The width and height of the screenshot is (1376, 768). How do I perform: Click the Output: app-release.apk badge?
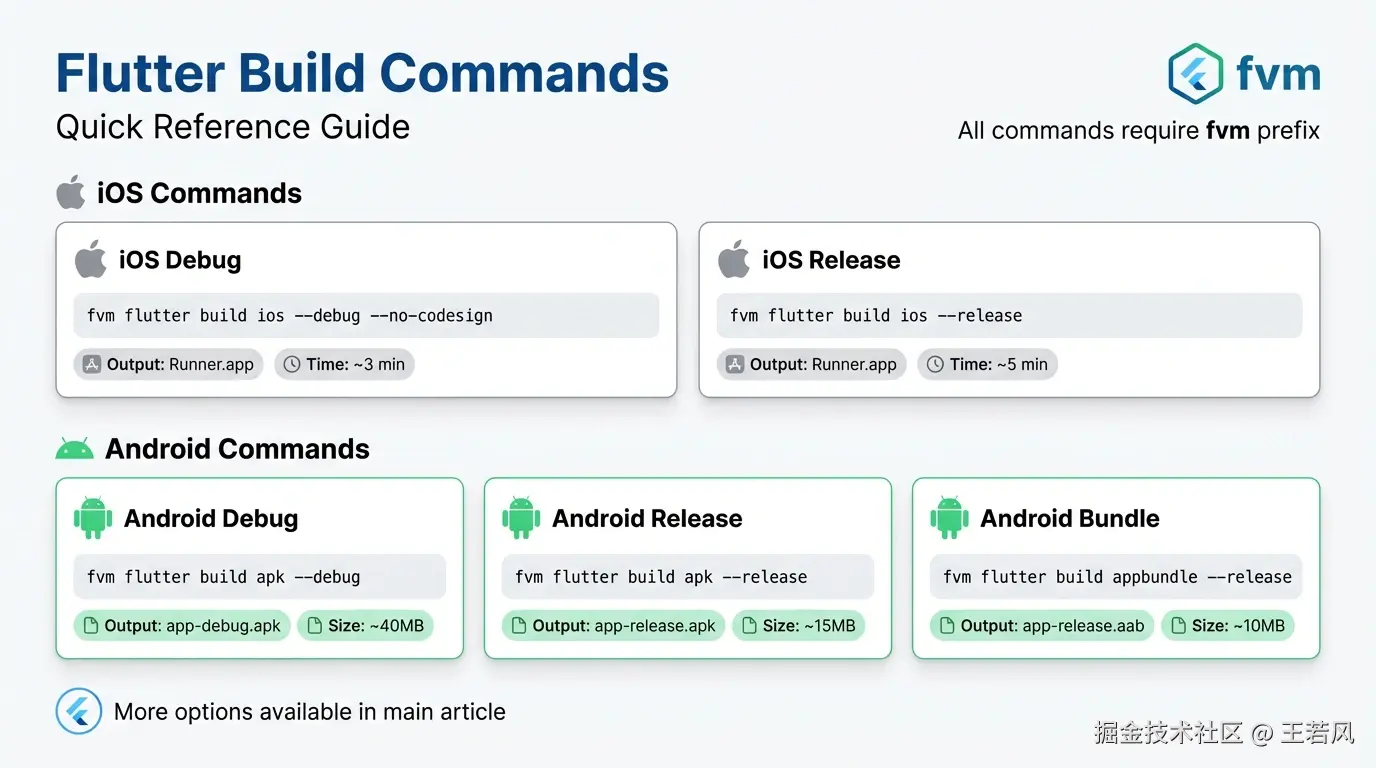click(x=613, y=626)
